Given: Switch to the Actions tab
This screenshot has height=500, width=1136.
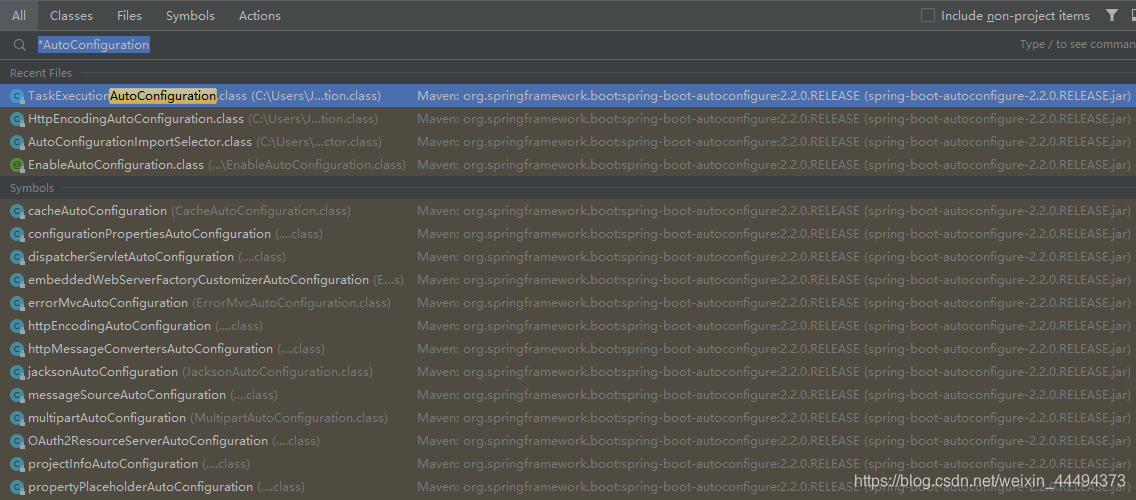Looking at the screenshot, I should [260, 15].
